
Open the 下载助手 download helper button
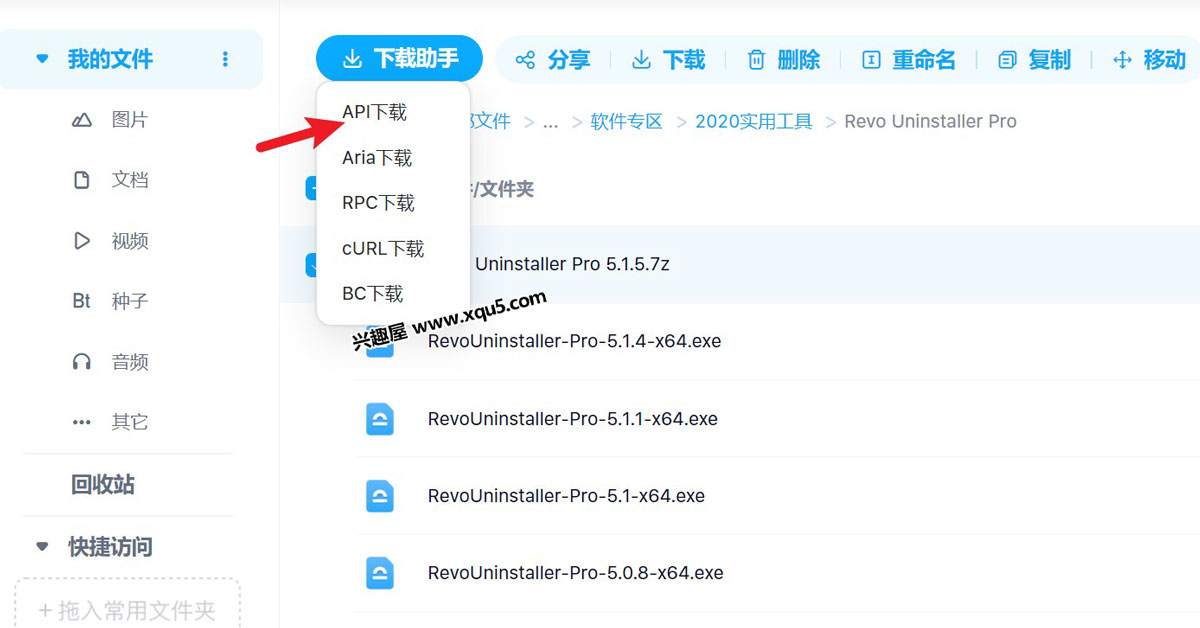click(x=399, y=59)
